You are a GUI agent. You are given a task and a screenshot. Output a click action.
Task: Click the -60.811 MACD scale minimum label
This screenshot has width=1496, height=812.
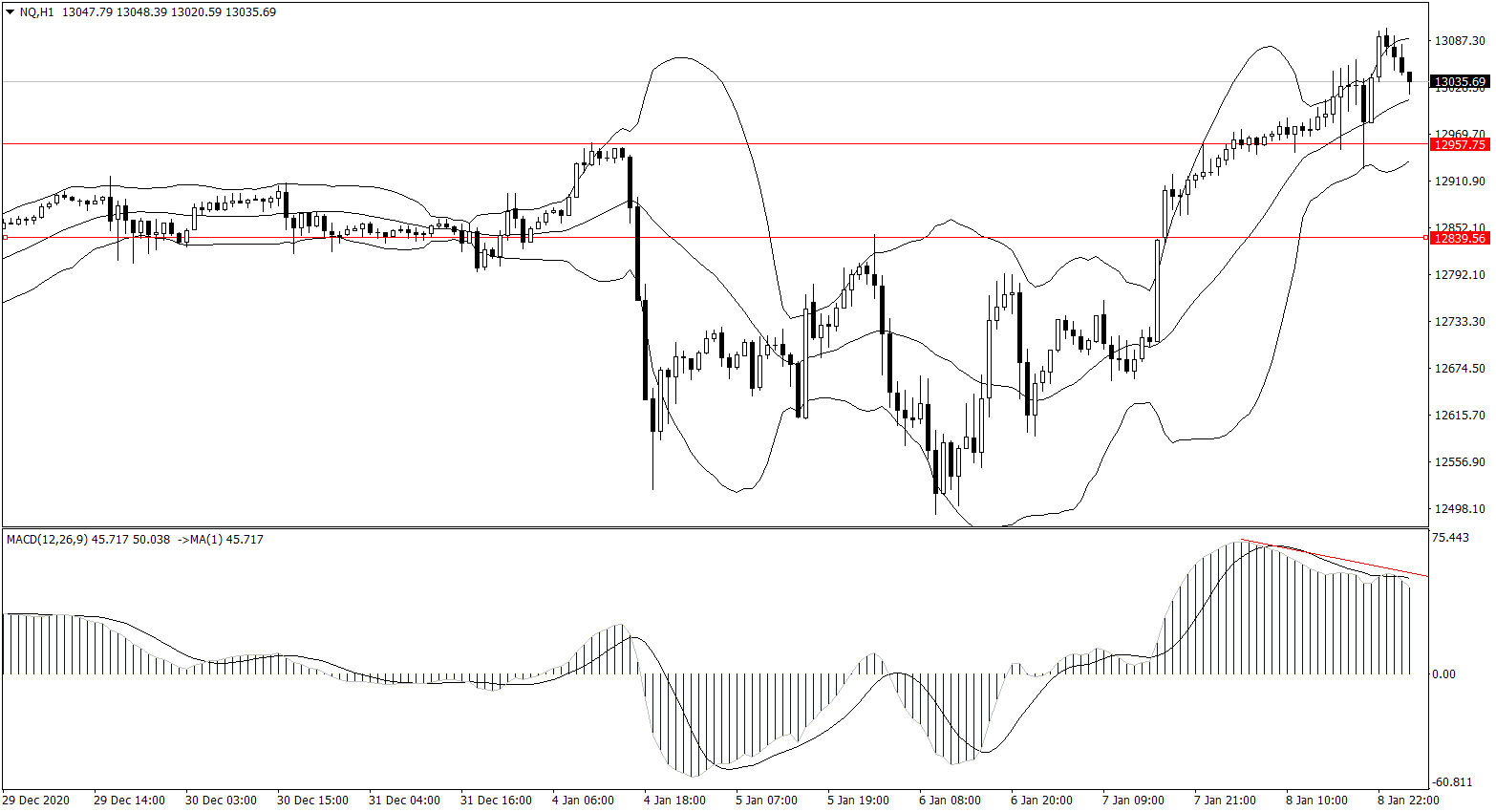(x=1452, y=782)
